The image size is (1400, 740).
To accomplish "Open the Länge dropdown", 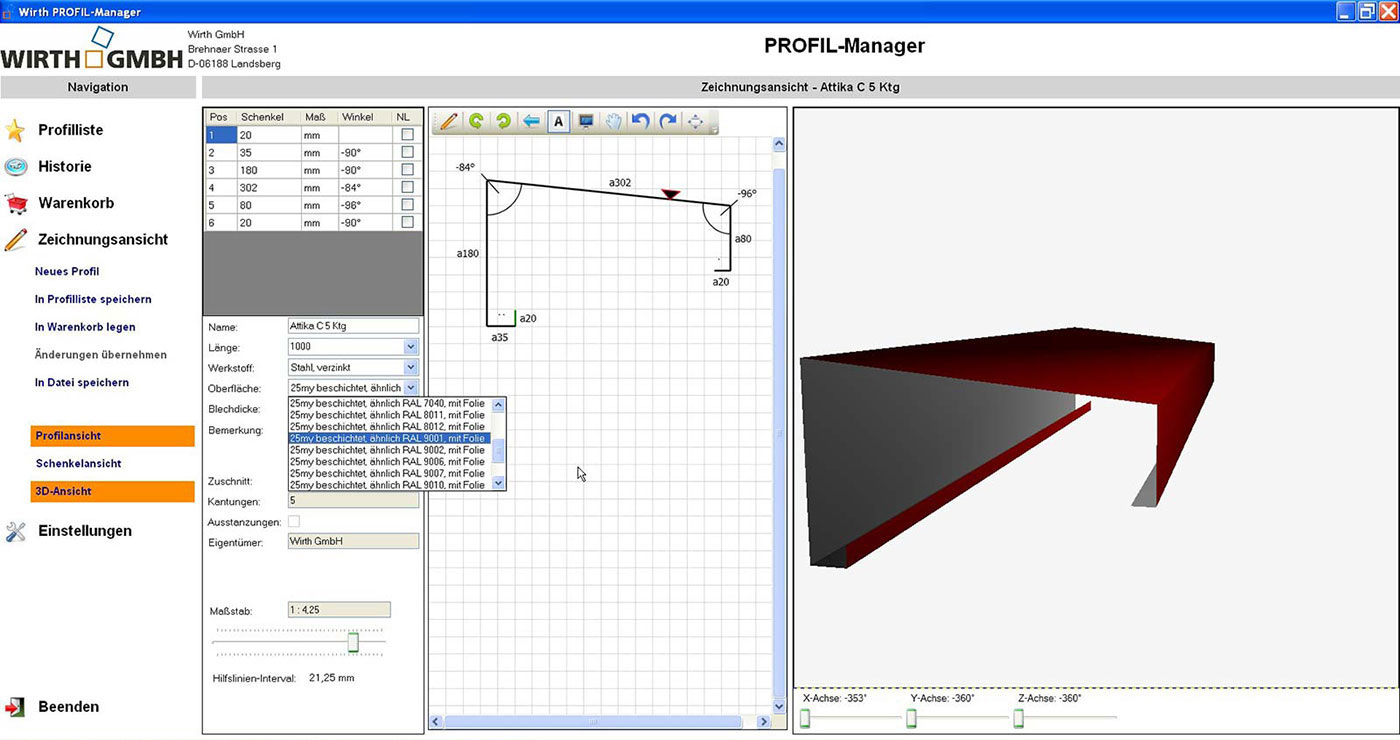I will click(411, 347).
